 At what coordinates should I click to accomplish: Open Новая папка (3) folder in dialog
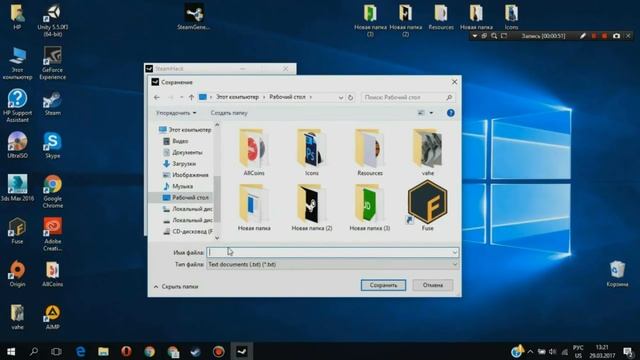pyautogui.click(x=369, y=207)
